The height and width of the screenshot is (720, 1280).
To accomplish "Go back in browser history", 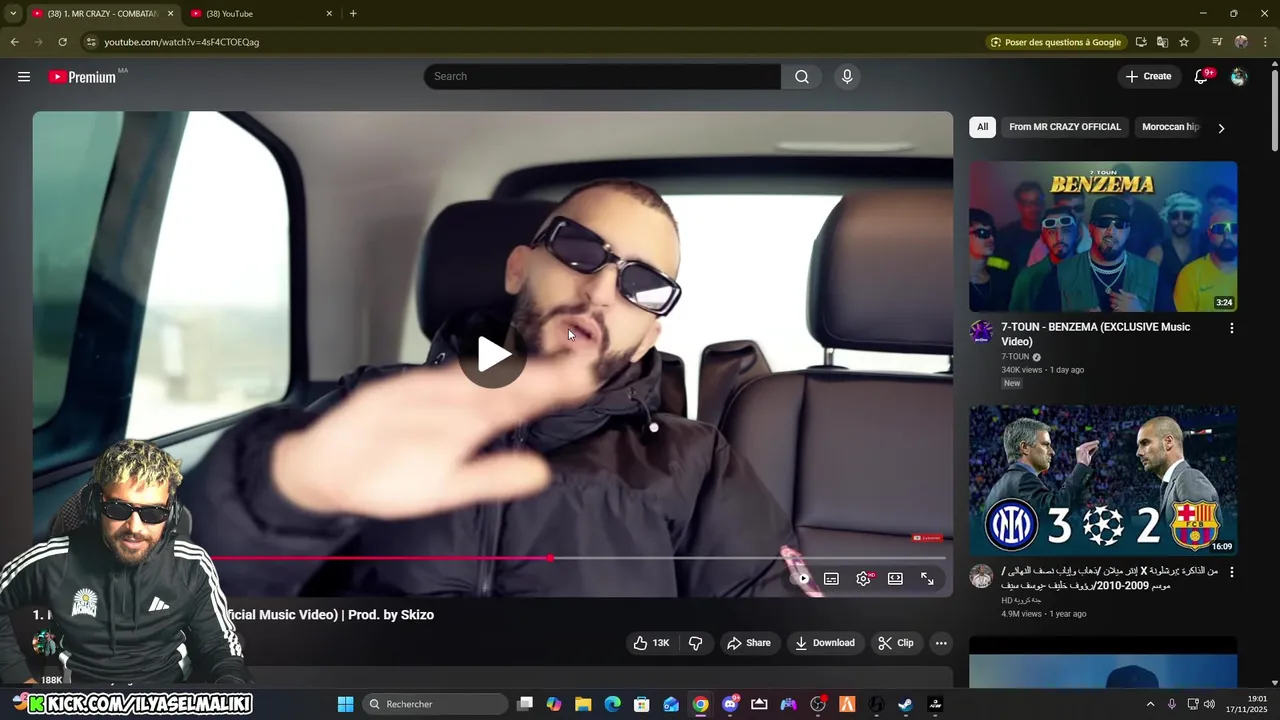I will point(14,42).
